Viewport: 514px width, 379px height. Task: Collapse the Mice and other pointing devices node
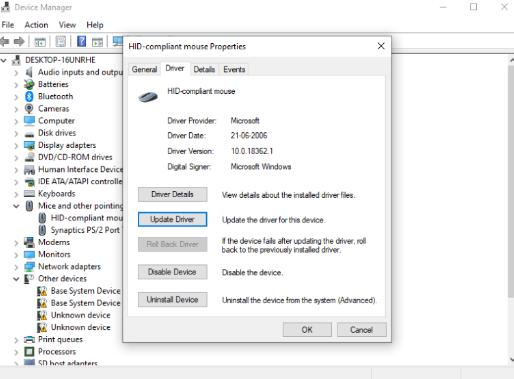[16, 206]
